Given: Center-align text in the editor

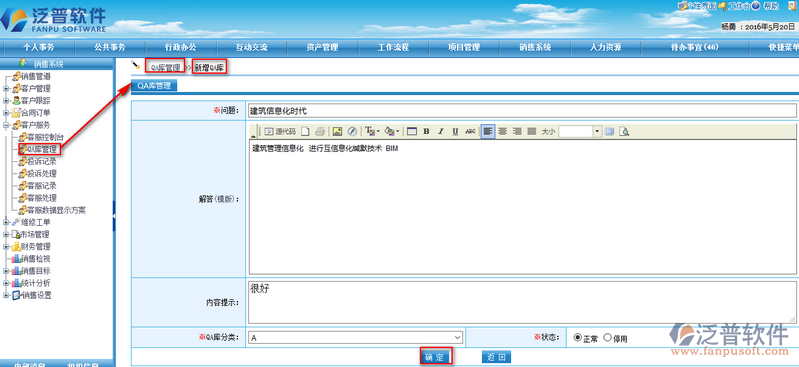Looking at the screenshot, I should pos(502,132).
